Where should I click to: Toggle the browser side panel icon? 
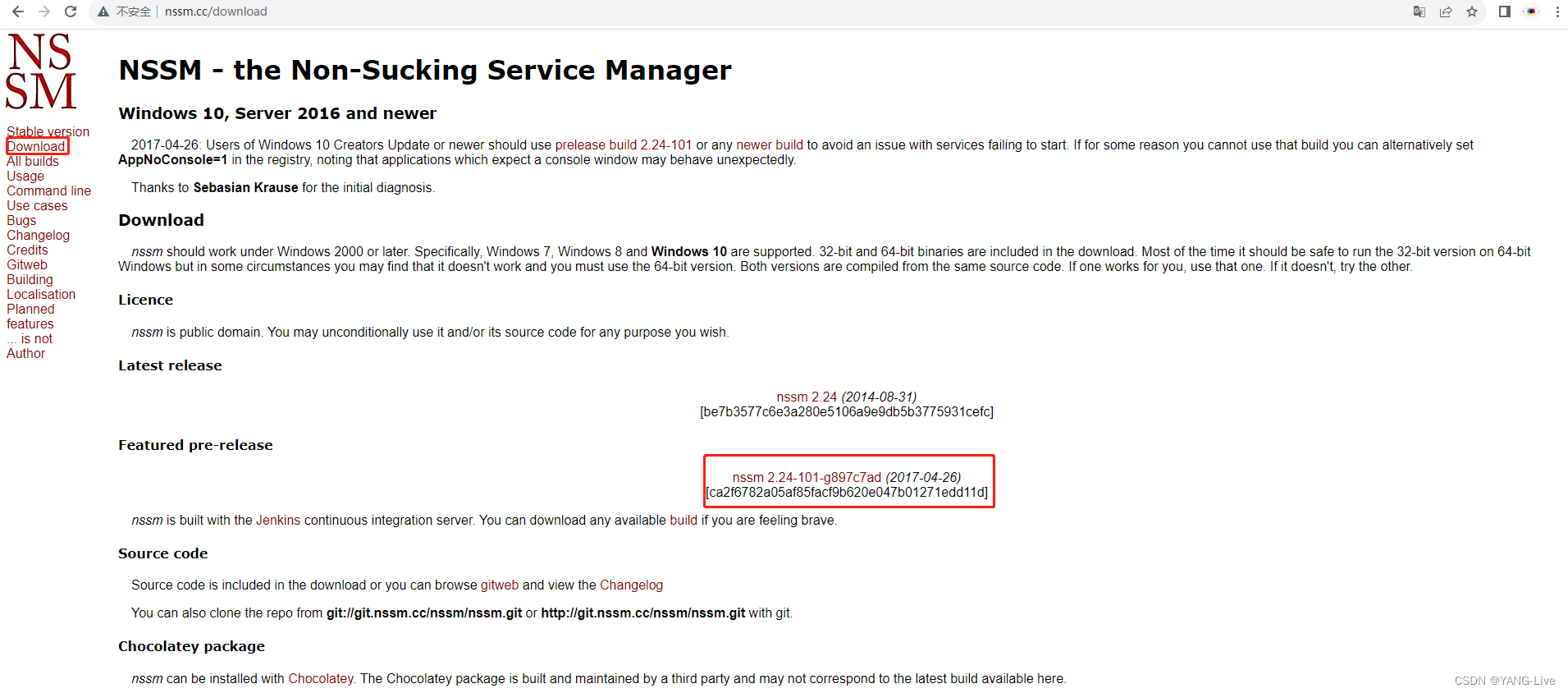coord(1505,11)
